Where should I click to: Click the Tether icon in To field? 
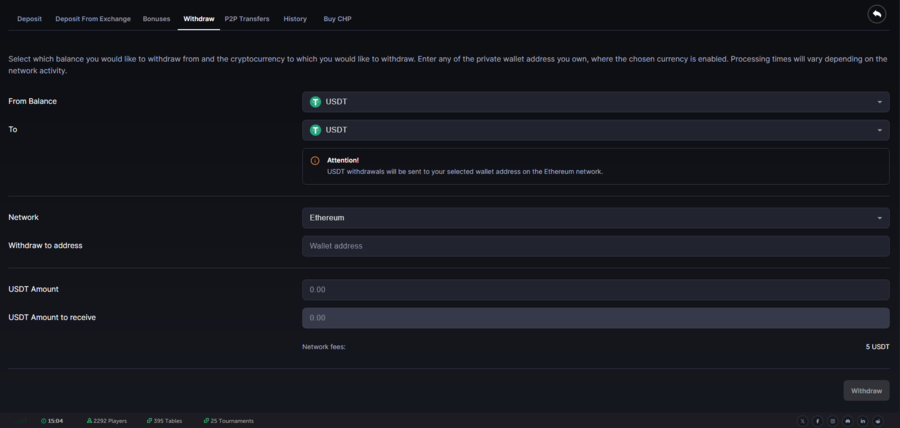tap(315, 130)
